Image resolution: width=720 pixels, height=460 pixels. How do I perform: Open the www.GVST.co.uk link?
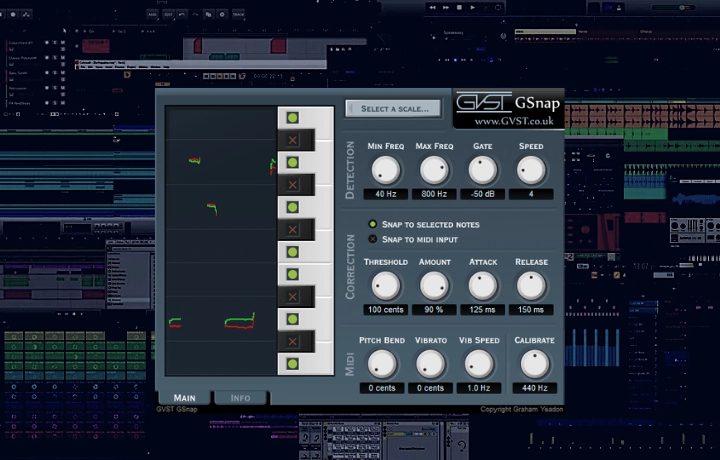pos(514,121)
